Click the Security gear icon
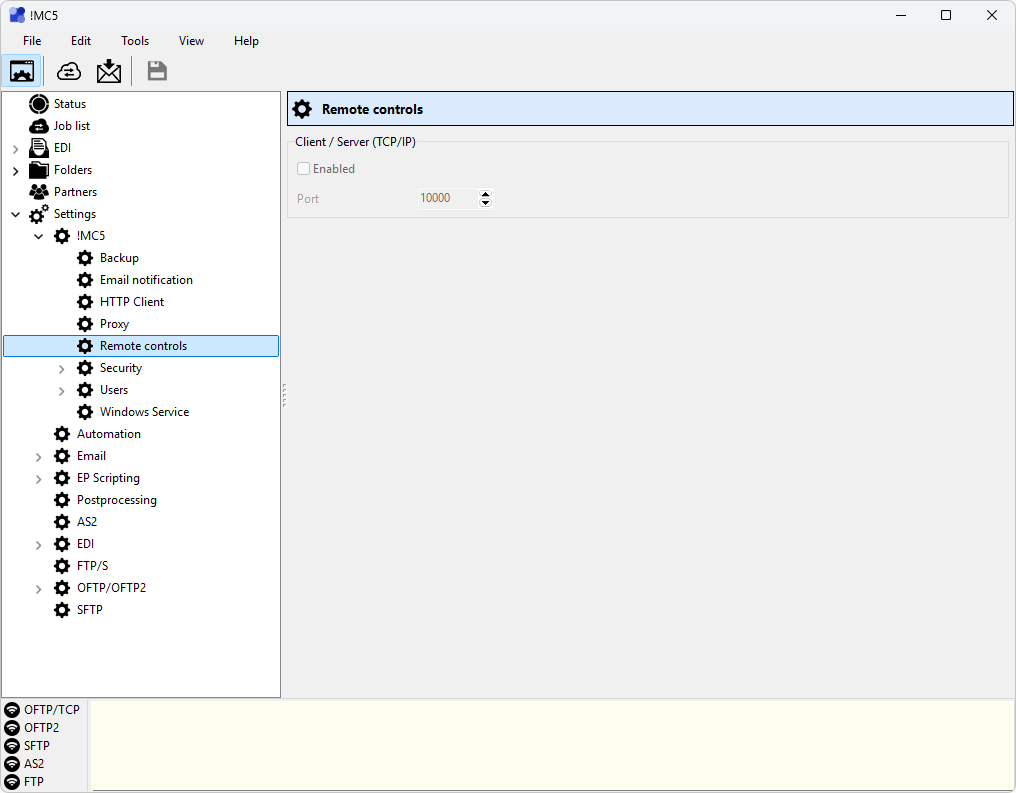 [x=85, y=368]
